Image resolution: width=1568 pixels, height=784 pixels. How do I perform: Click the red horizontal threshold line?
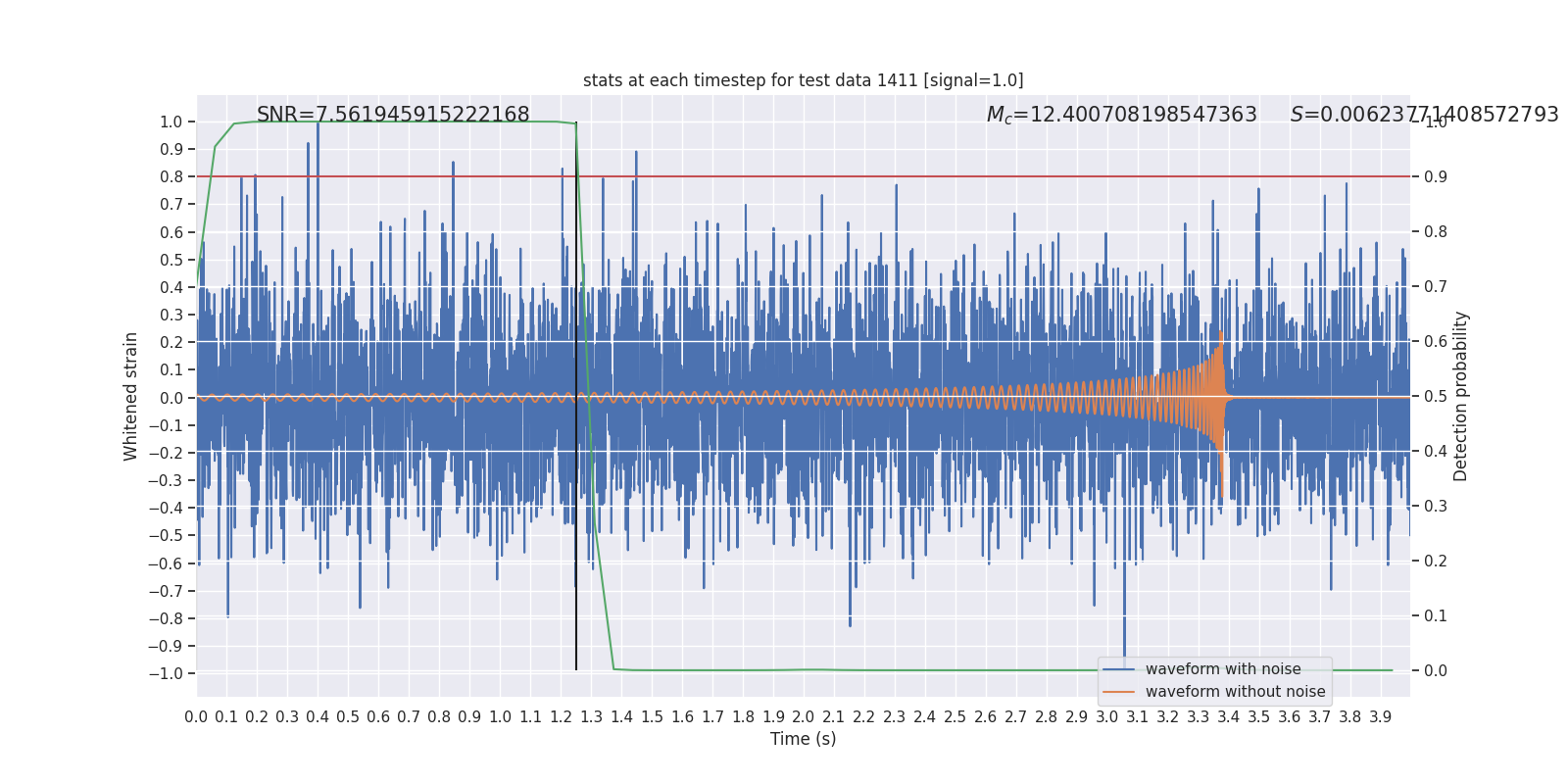pyautogui.click(x=803, y=176)
